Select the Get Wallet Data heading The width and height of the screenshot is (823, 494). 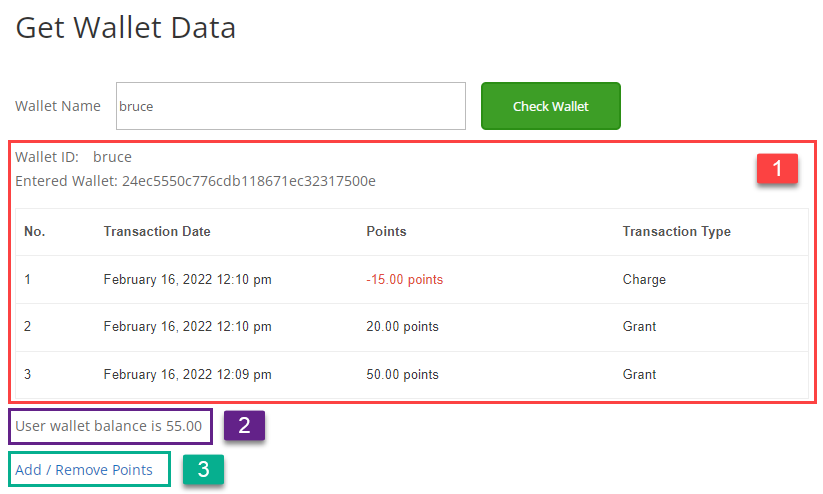pyautogui.click(x=125, y=28)
